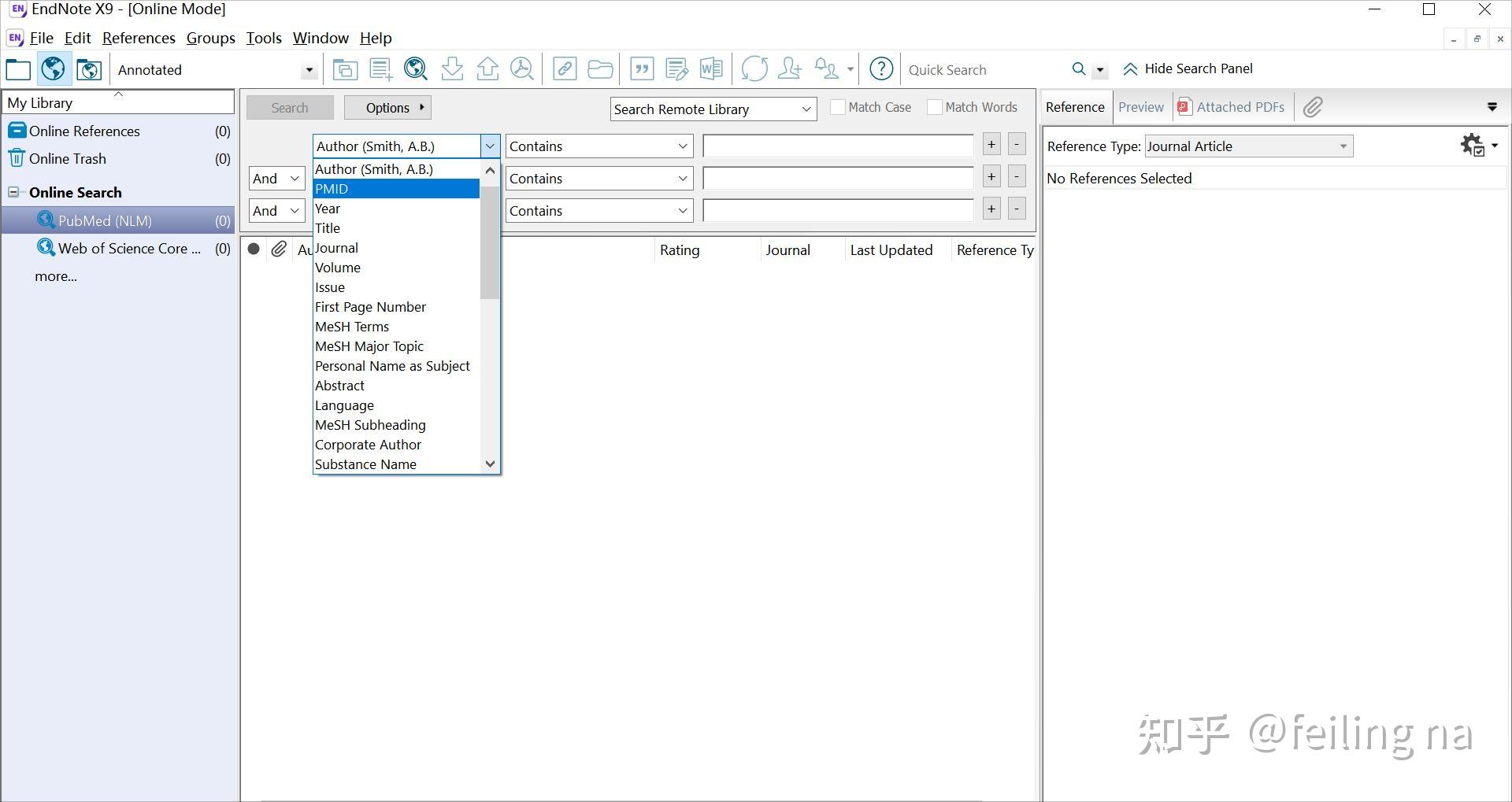1512x802 pixels.
Task: Switch to the Preview tab
Action: [x=1140, y=108]
